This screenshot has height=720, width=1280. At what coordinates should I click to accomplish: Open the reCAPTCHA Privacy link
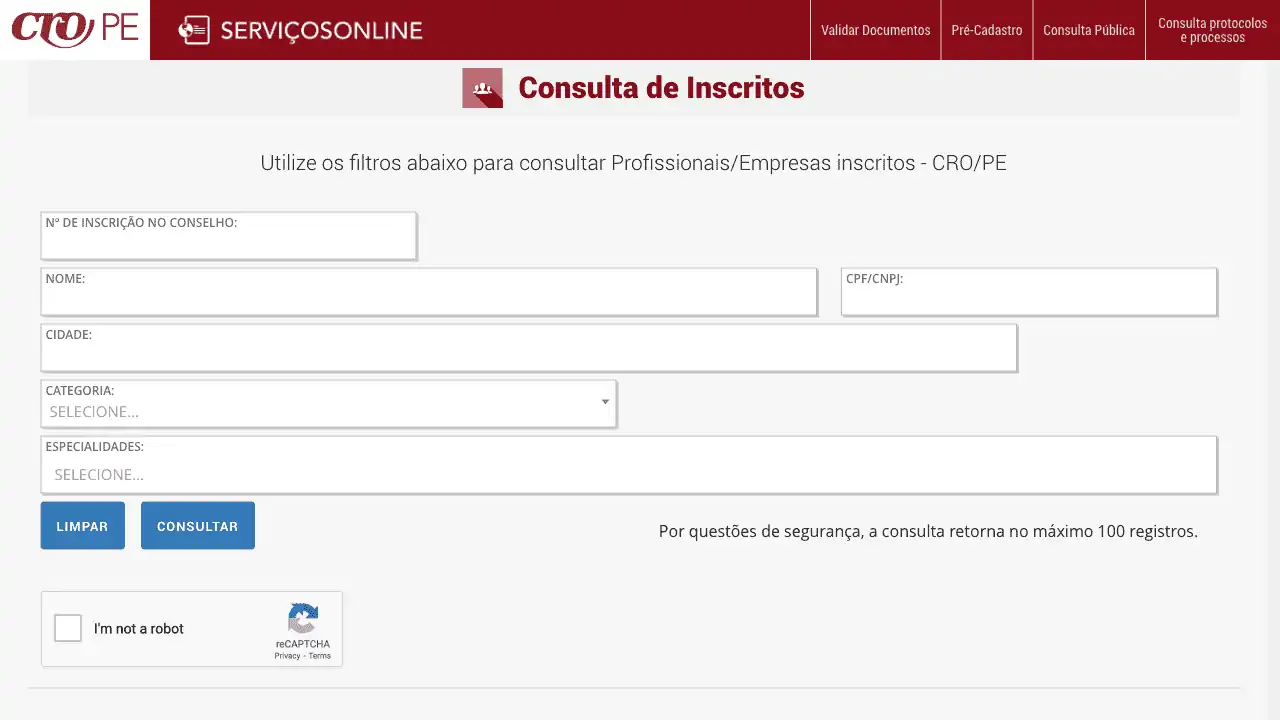tap(287, 656)
